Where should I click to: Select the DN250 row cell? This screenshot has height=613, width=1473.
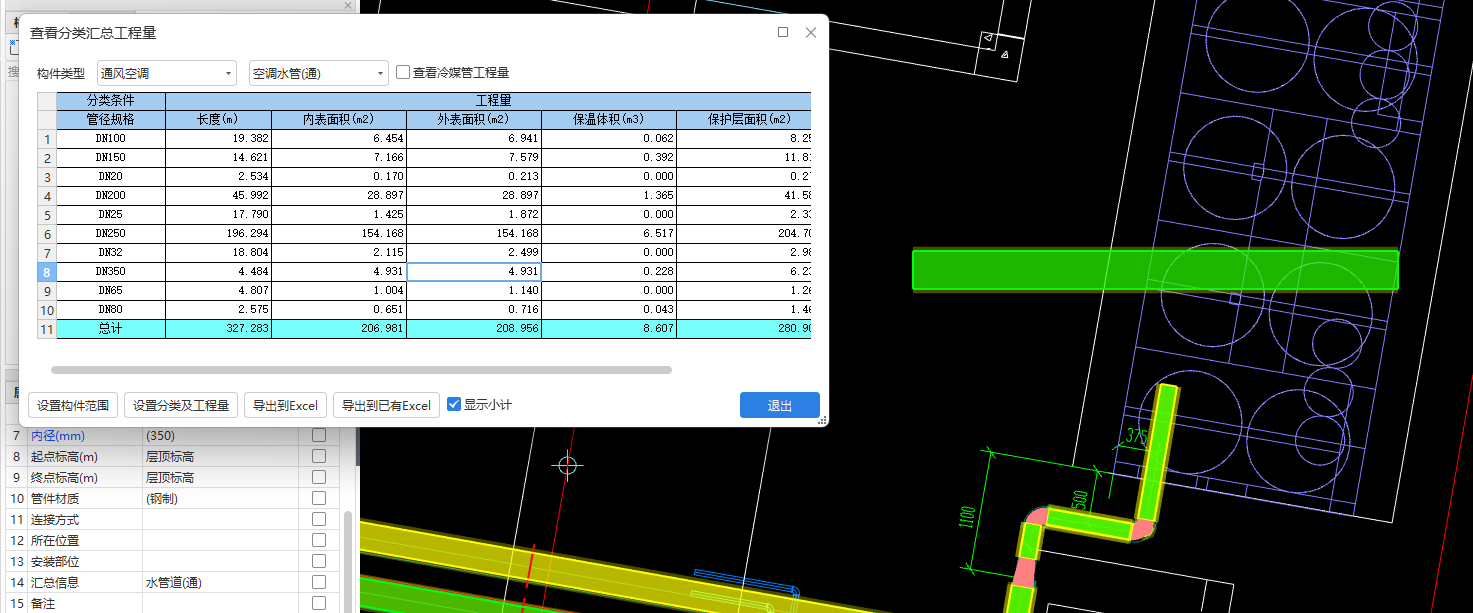(x=111, y=233)
